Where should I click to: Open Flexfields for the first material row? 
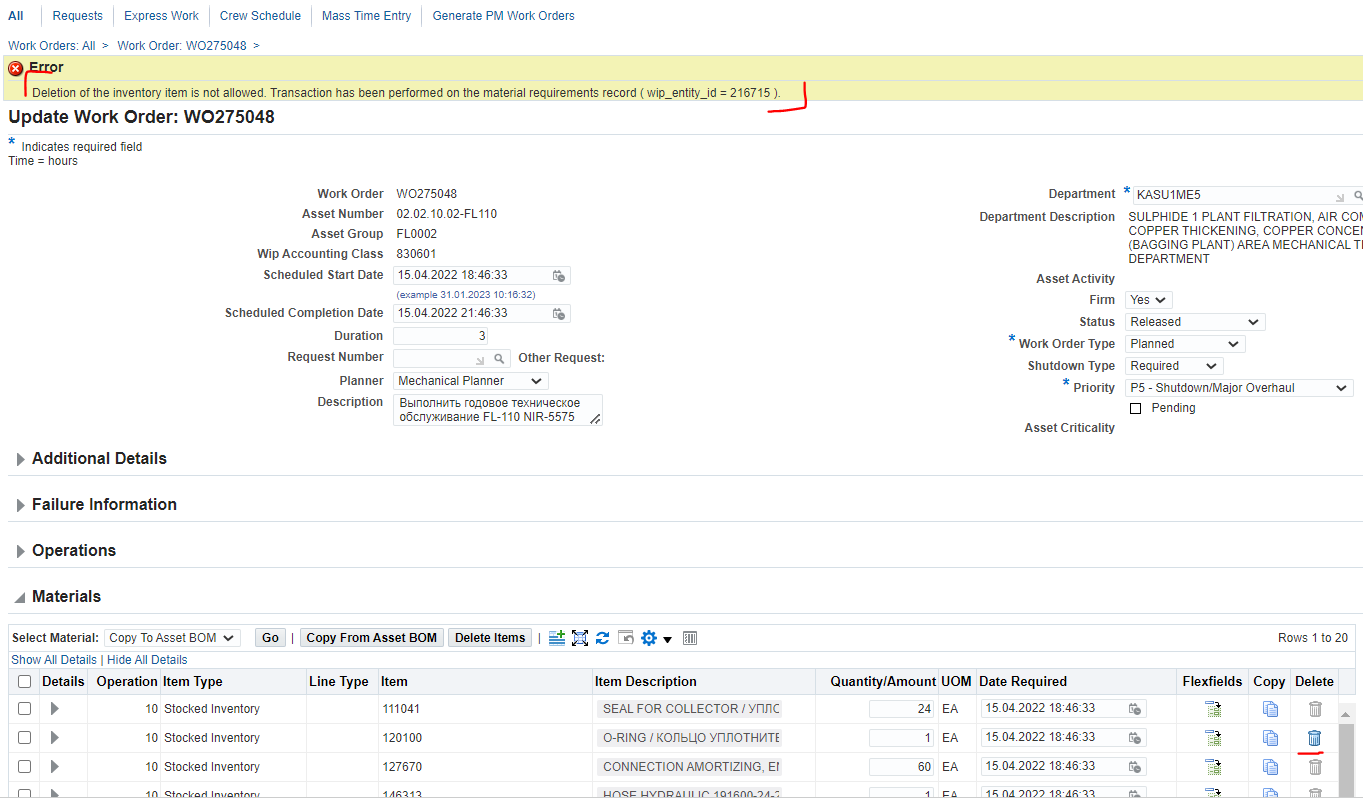(1213, 708)
